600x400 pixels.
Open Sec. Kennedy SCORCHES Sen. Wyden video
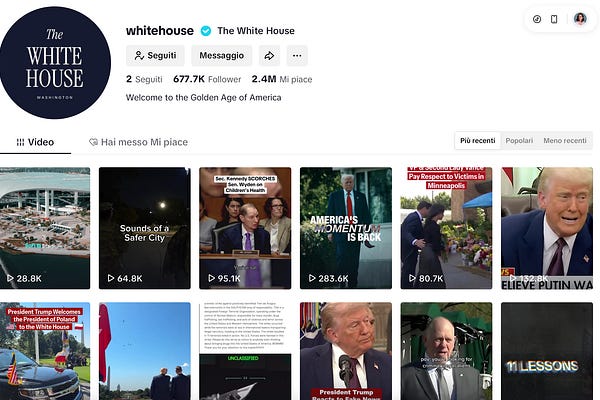click(245, 228)
